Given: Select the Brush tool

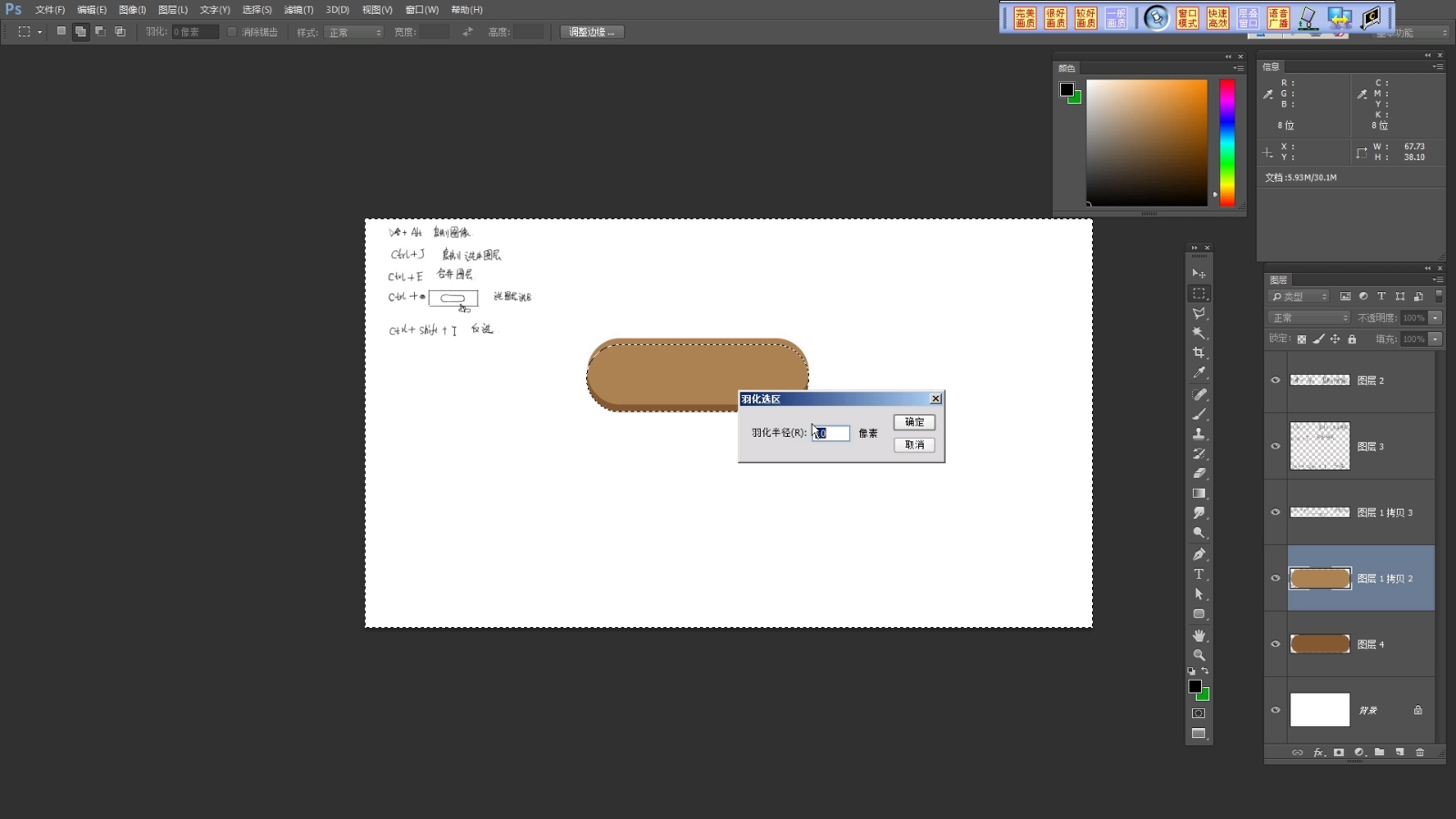Looking at the screenshot, I should [1198, 414].
